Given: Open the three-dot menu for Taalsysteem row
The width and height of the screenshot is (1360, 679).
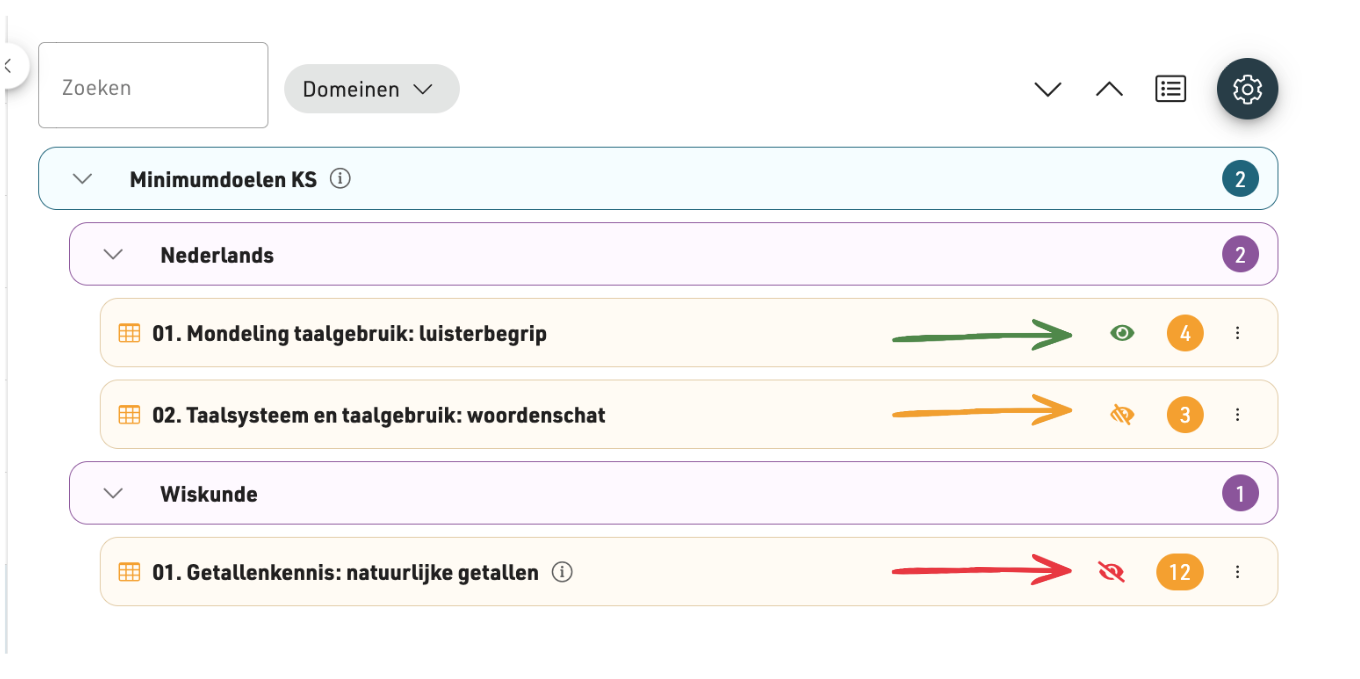Looking at the screenshot, I should (x=1237, y=414).
